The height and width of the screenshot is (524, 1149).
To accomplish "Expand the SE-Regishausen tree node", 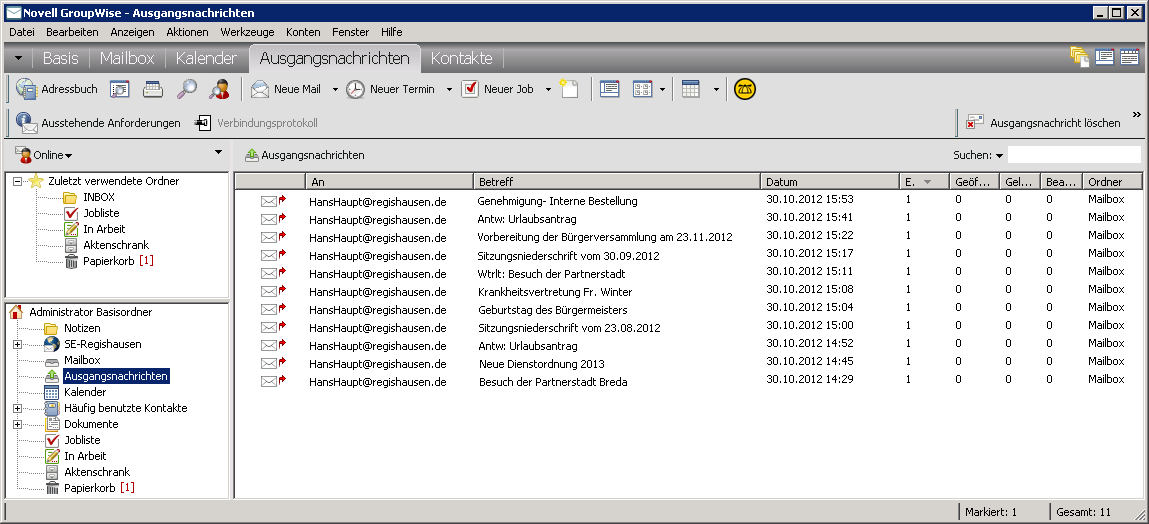I will tap(17, 344).
